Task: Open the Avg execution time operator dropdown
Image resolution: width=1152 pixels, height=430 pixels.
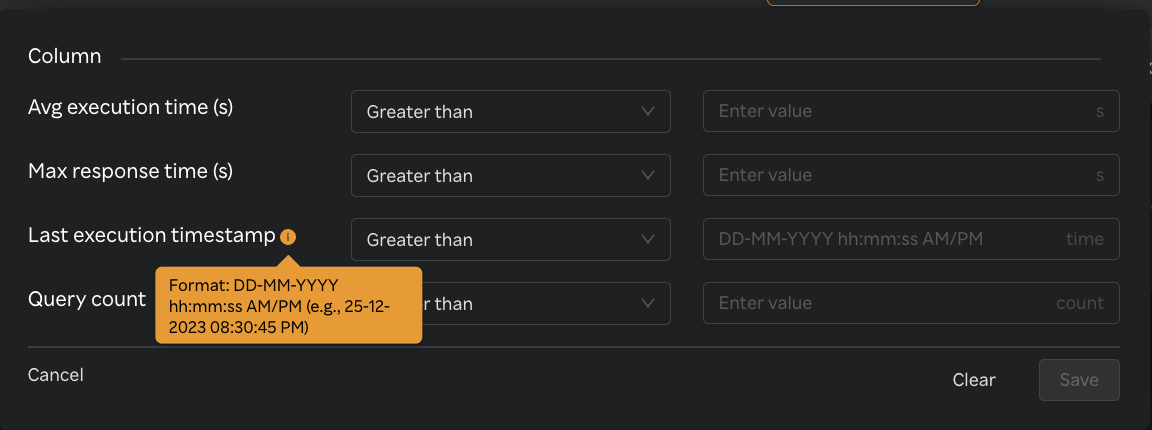Action: (x=510, y=112)
